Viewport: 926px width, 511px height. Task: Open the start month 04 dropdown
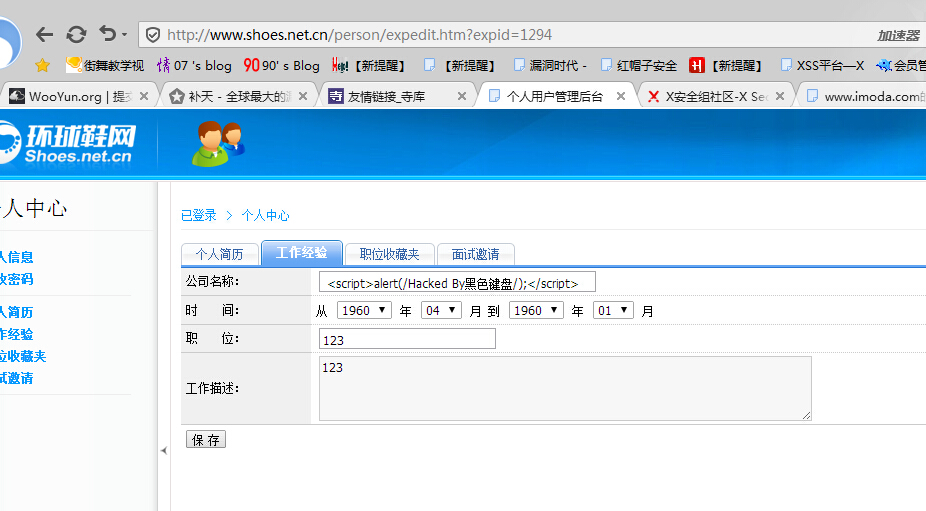(x=441, y=311)
